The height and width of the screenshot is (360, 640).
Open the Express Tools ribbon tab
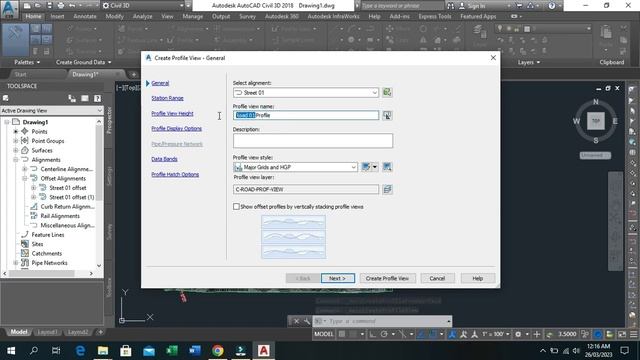tap(435, 16)
